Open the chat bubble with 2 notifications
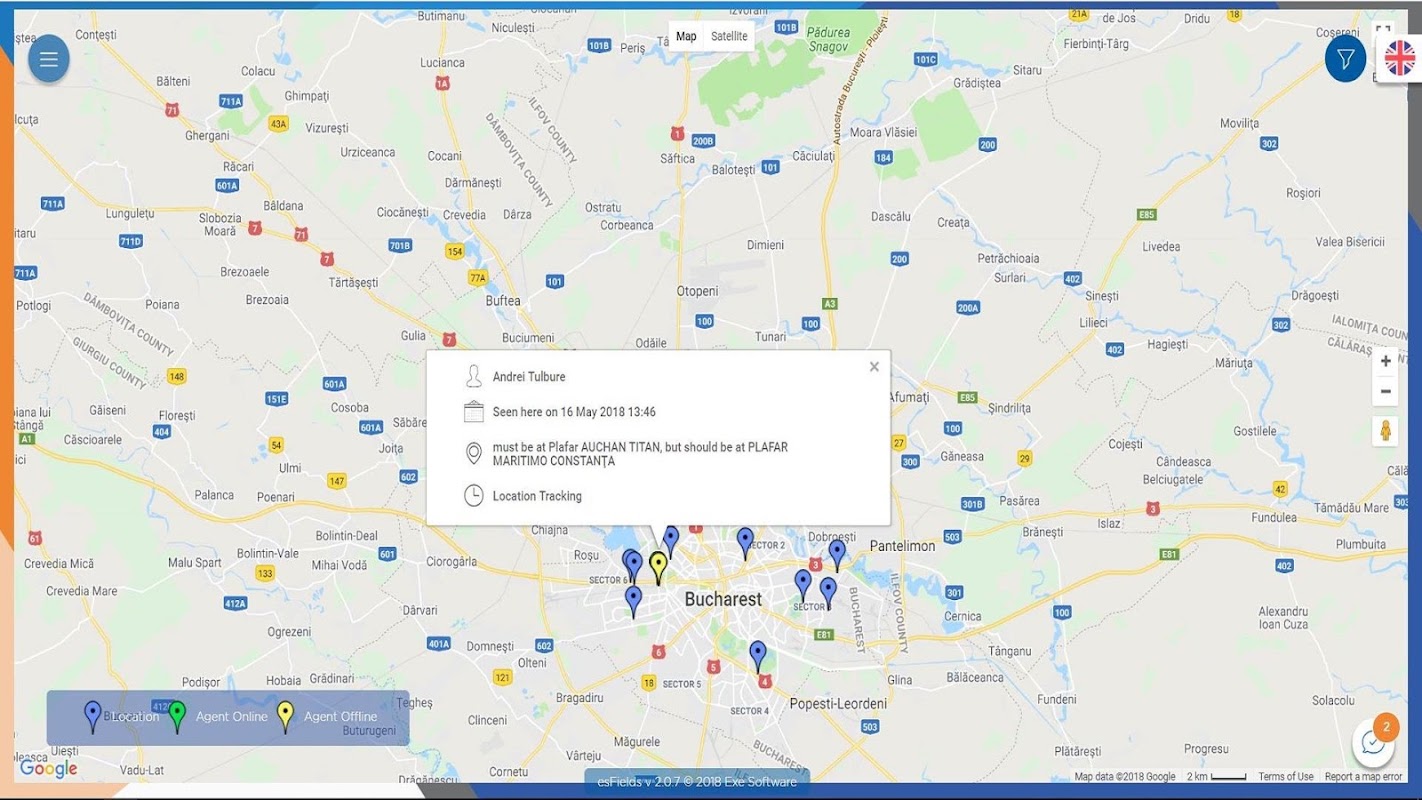The width and height of the screenshot is (1422, 800). click(x=1374, y=742)
